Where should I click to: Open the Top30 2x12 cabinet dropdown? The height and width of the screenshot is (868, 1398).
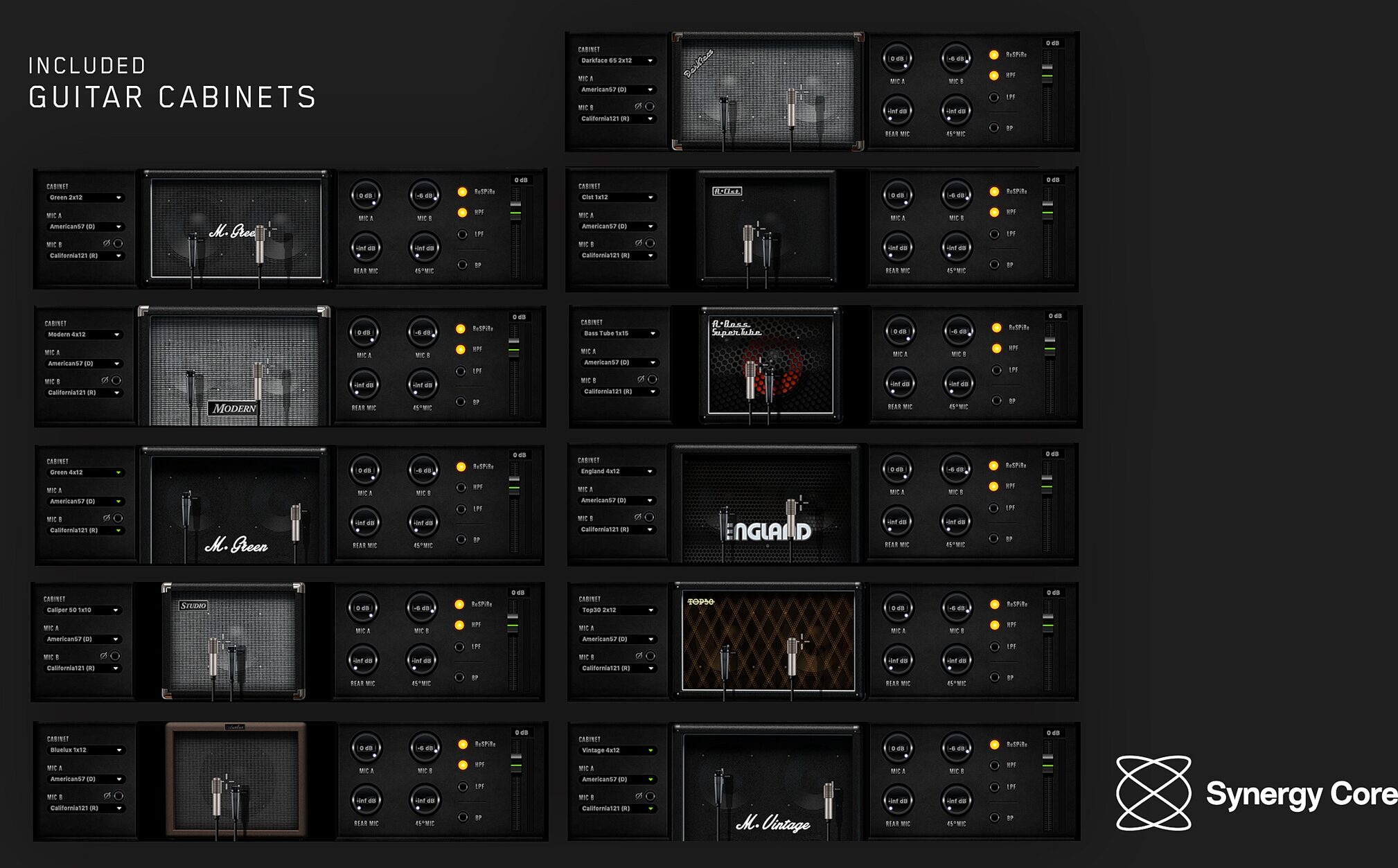click(617, 610)
